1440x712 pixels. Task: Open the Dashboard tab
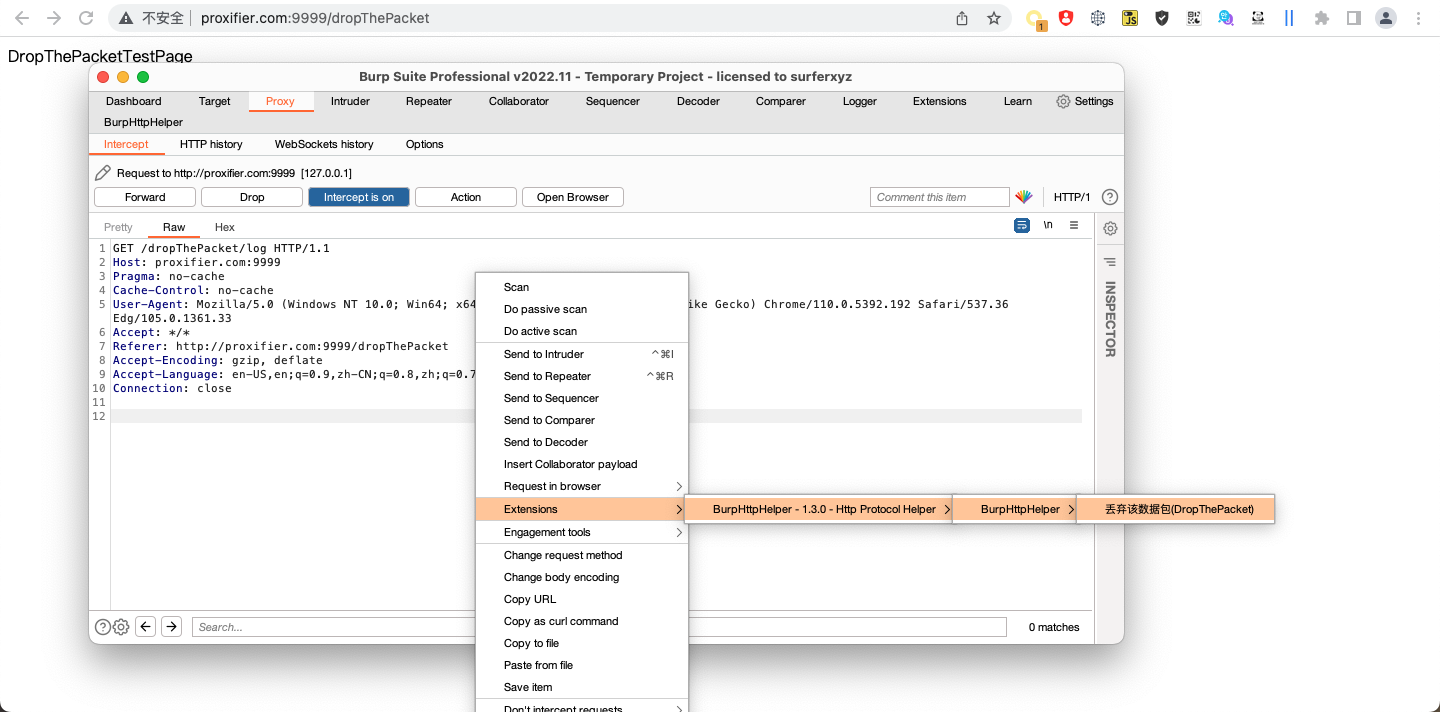click(x=134, y=101)
